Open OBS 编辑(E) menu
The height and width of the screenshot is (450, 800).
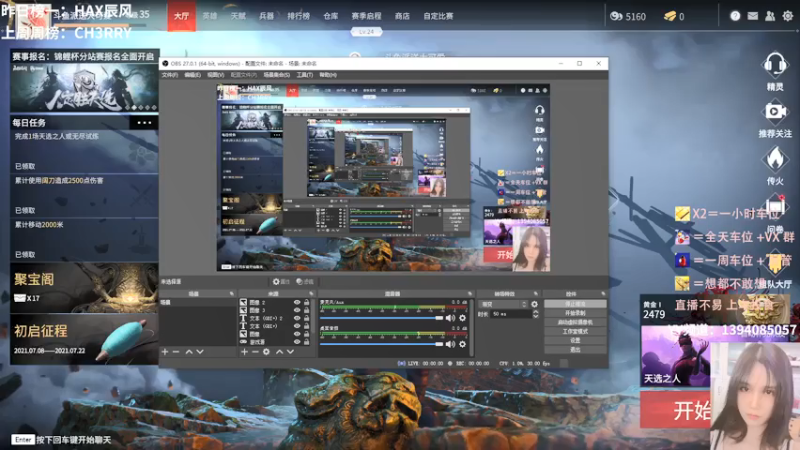(192, 75)
